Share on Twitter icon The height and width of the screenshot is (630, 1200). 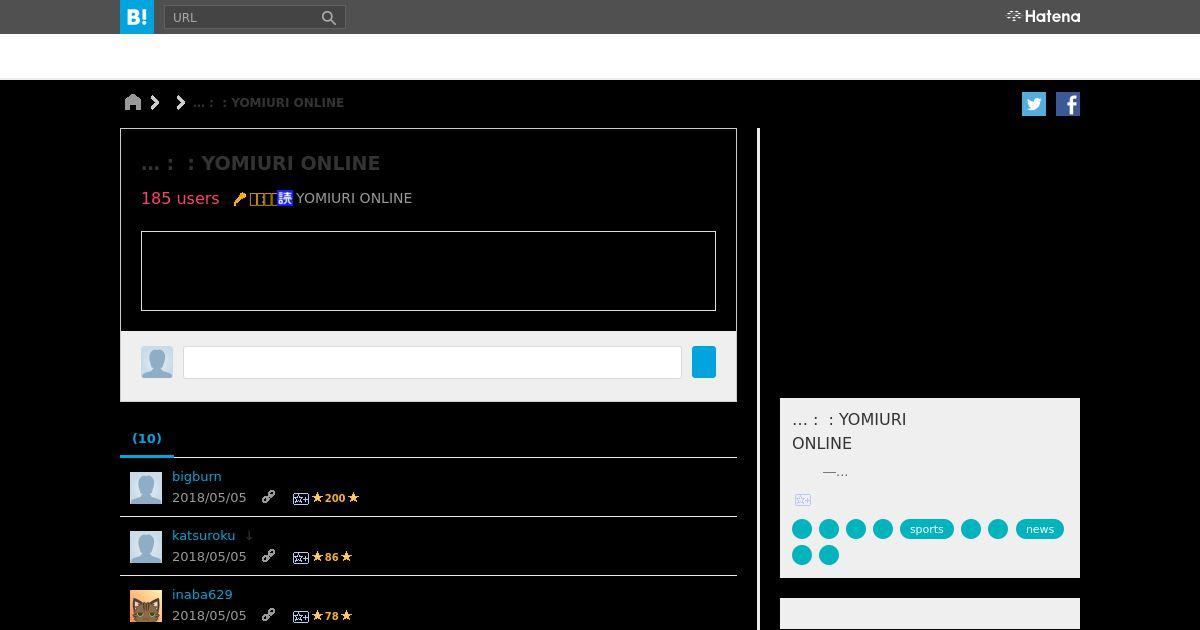[x=1034, y=104]
